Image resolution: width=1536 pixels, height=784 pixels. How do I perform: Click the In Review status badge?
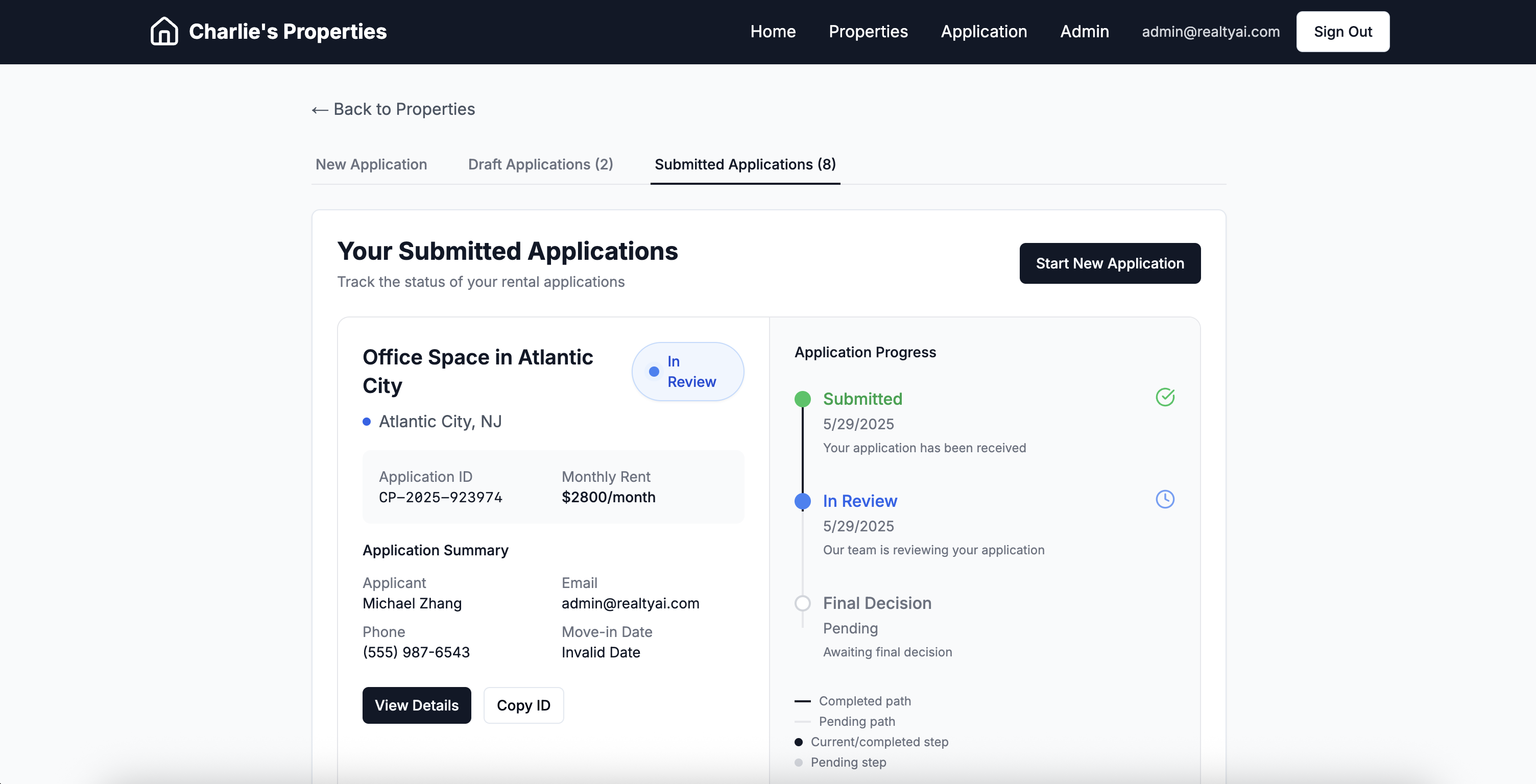(687, 372)
